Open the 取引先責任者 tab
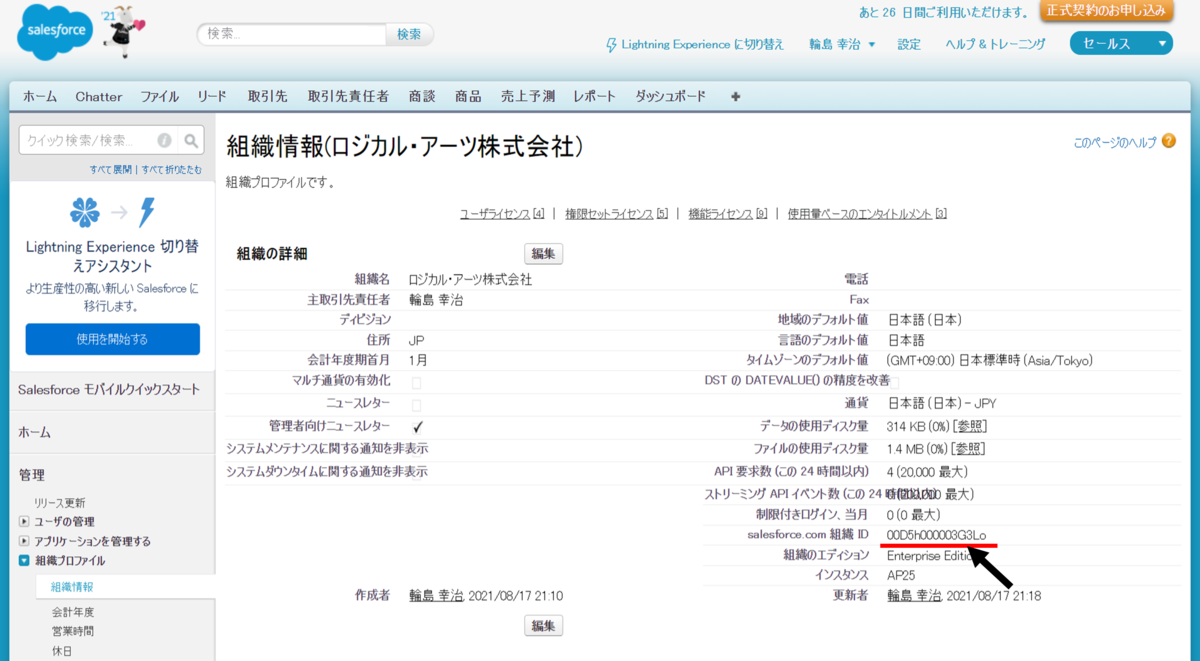The image size is (1200, 661). pos(348,96)
